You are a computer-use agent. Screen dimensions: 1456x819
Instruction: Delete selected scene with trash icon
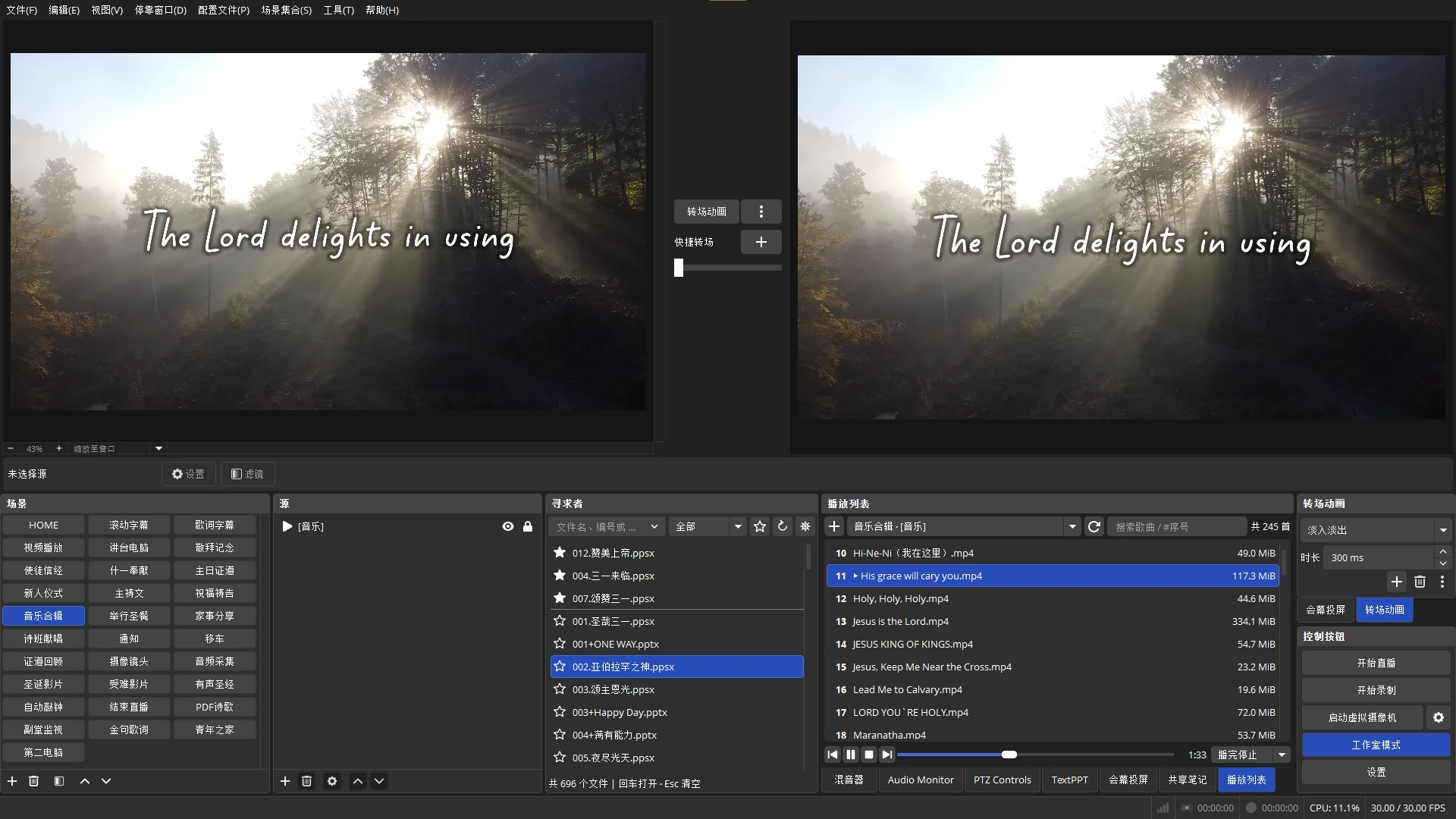[33, 781]
